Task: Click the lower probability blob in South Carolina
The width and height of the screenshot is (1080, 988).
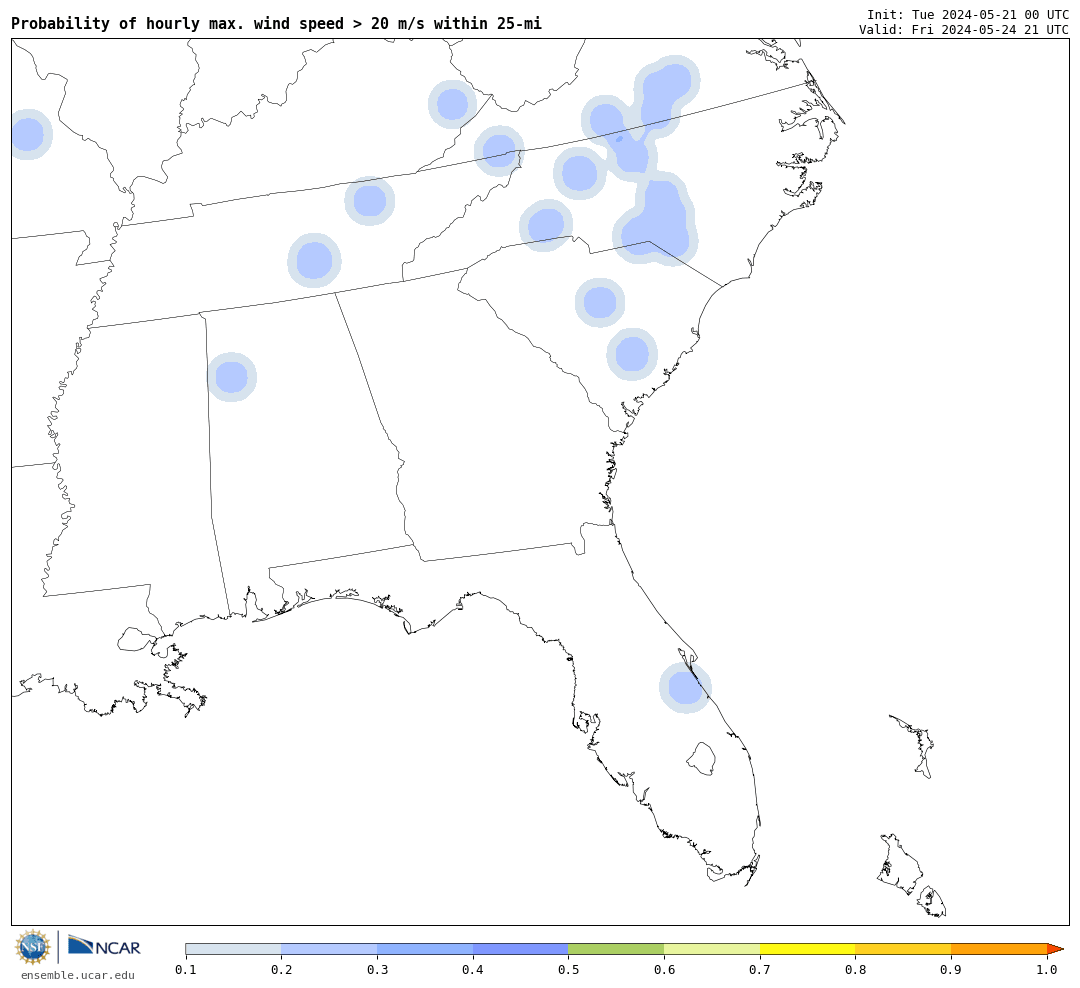Action: (632, 354)
